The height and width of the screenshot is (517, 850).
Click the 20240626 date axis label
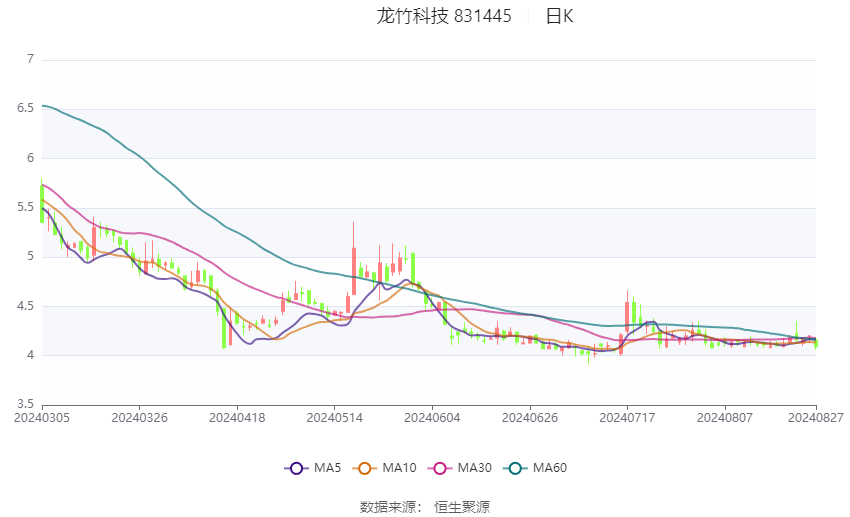click(x=530, y=418)
